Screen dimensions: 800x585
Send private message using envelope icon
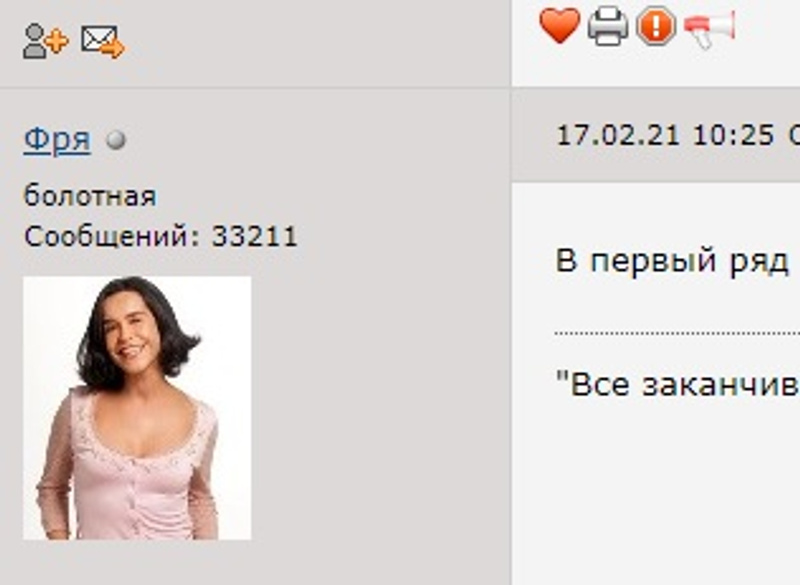coord(103,41)
